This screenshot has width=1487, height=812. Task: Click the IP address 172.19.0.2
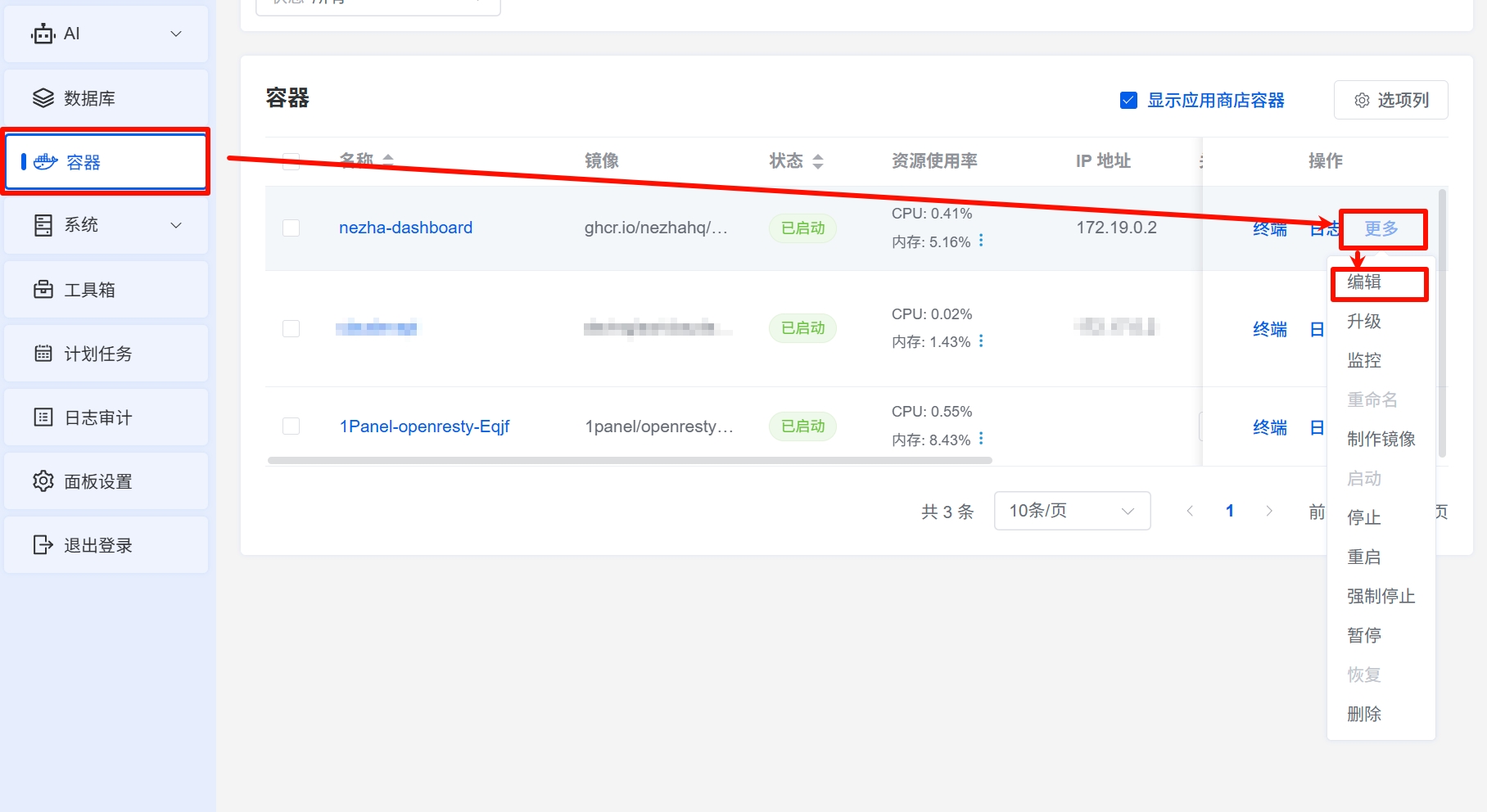pyautogui.click(x=1116, y=228)
